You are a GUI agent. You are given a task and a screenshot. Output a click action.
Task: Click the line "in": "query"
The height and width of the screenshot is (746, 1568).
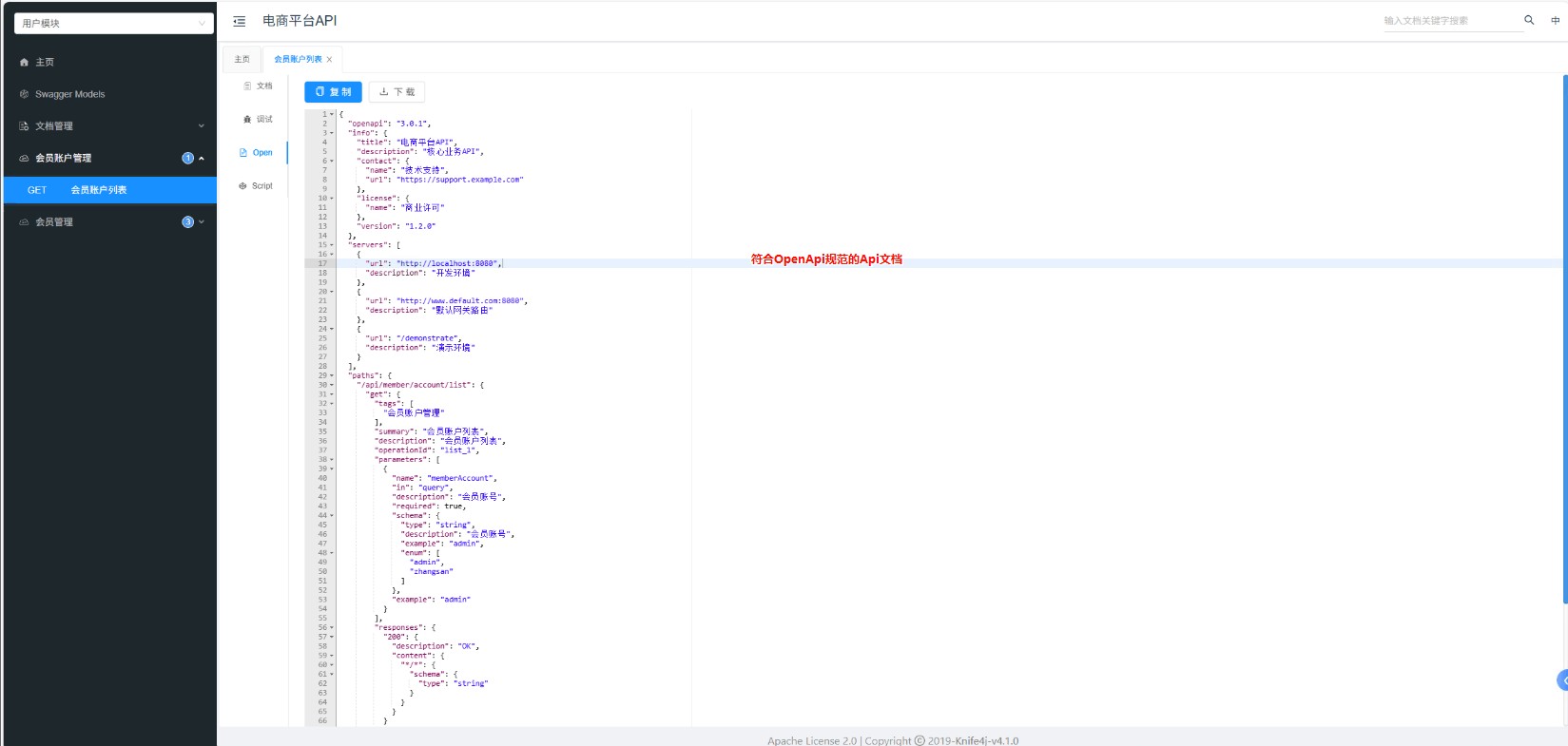pos(422,488)
